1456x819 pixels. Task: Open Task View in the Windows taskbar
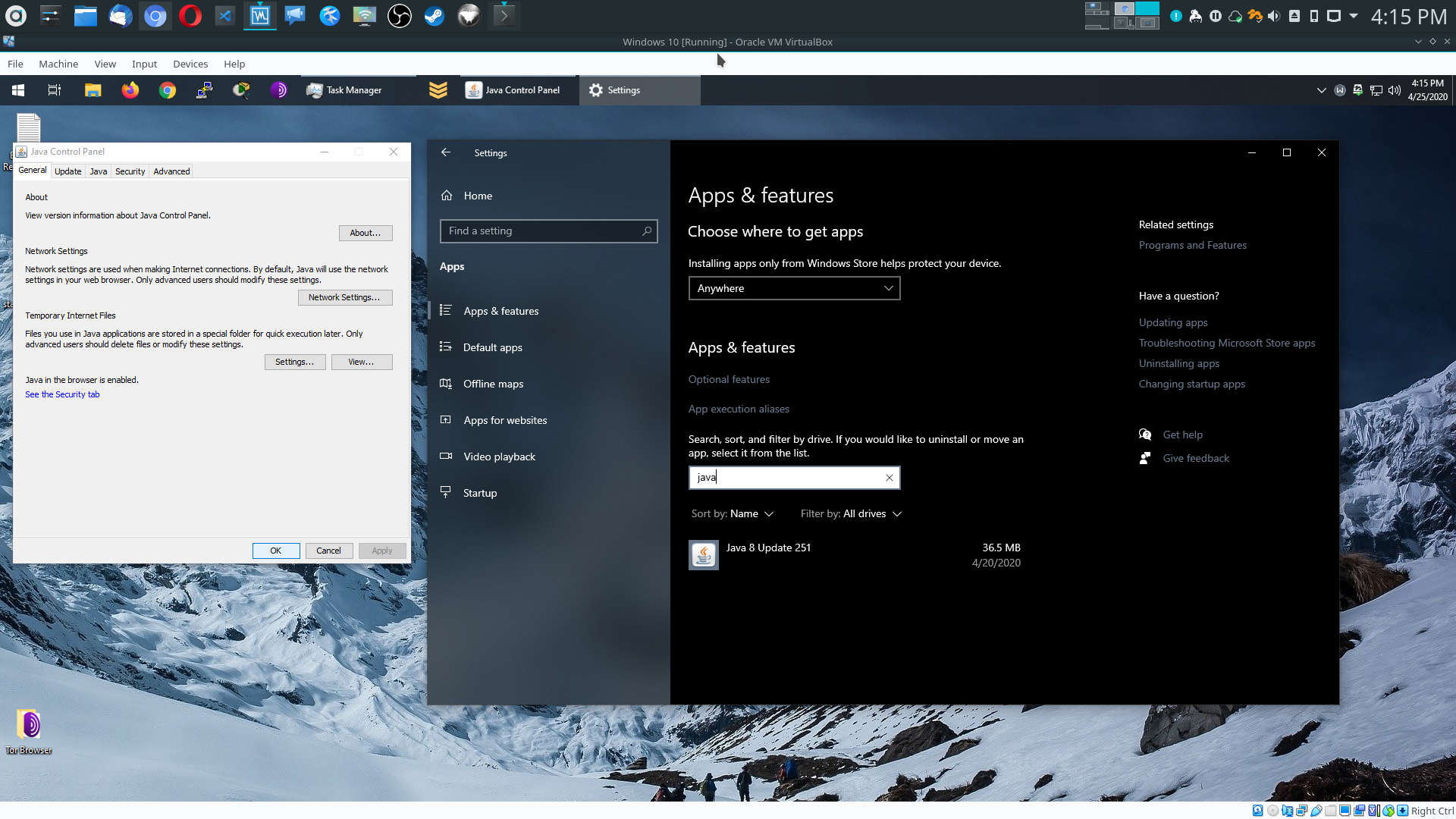55,90
